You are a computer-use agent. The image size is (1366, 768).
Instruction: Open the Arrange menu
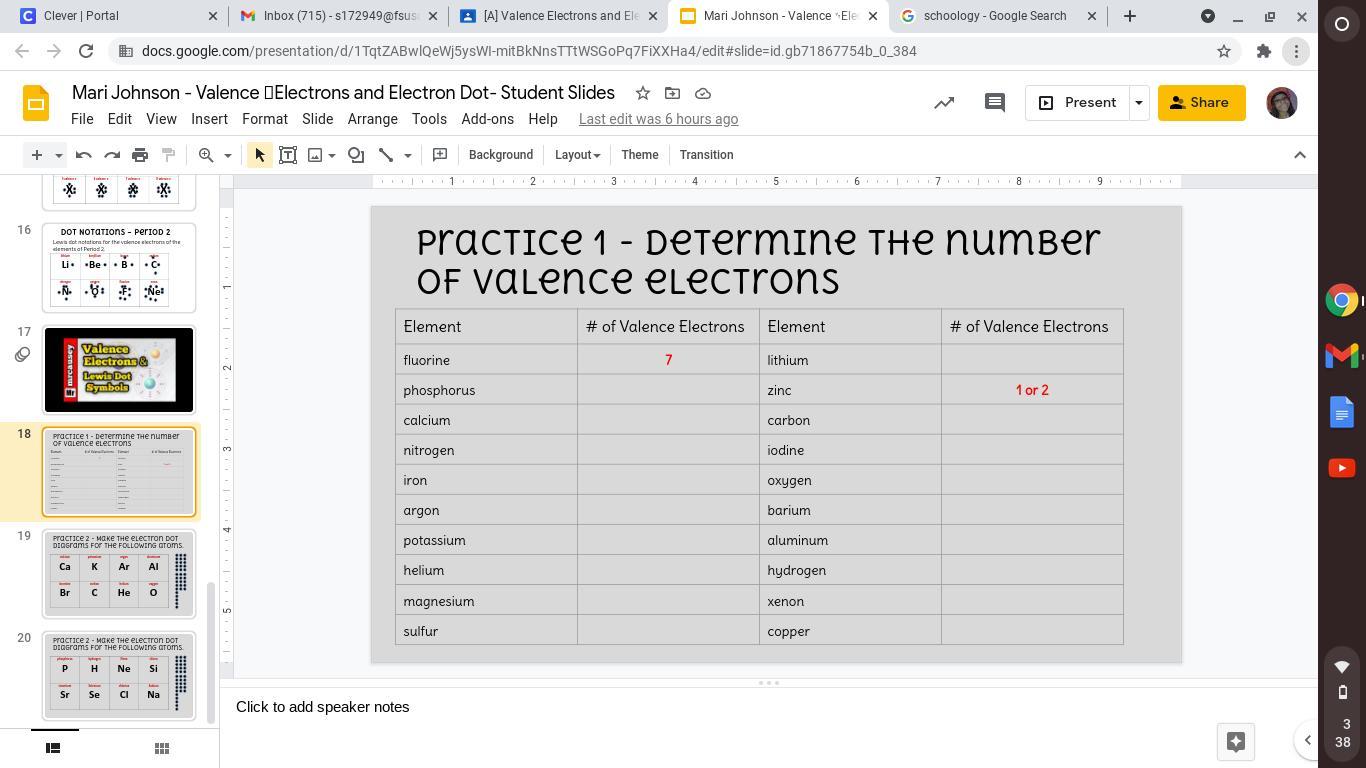[x=373, y=119]
